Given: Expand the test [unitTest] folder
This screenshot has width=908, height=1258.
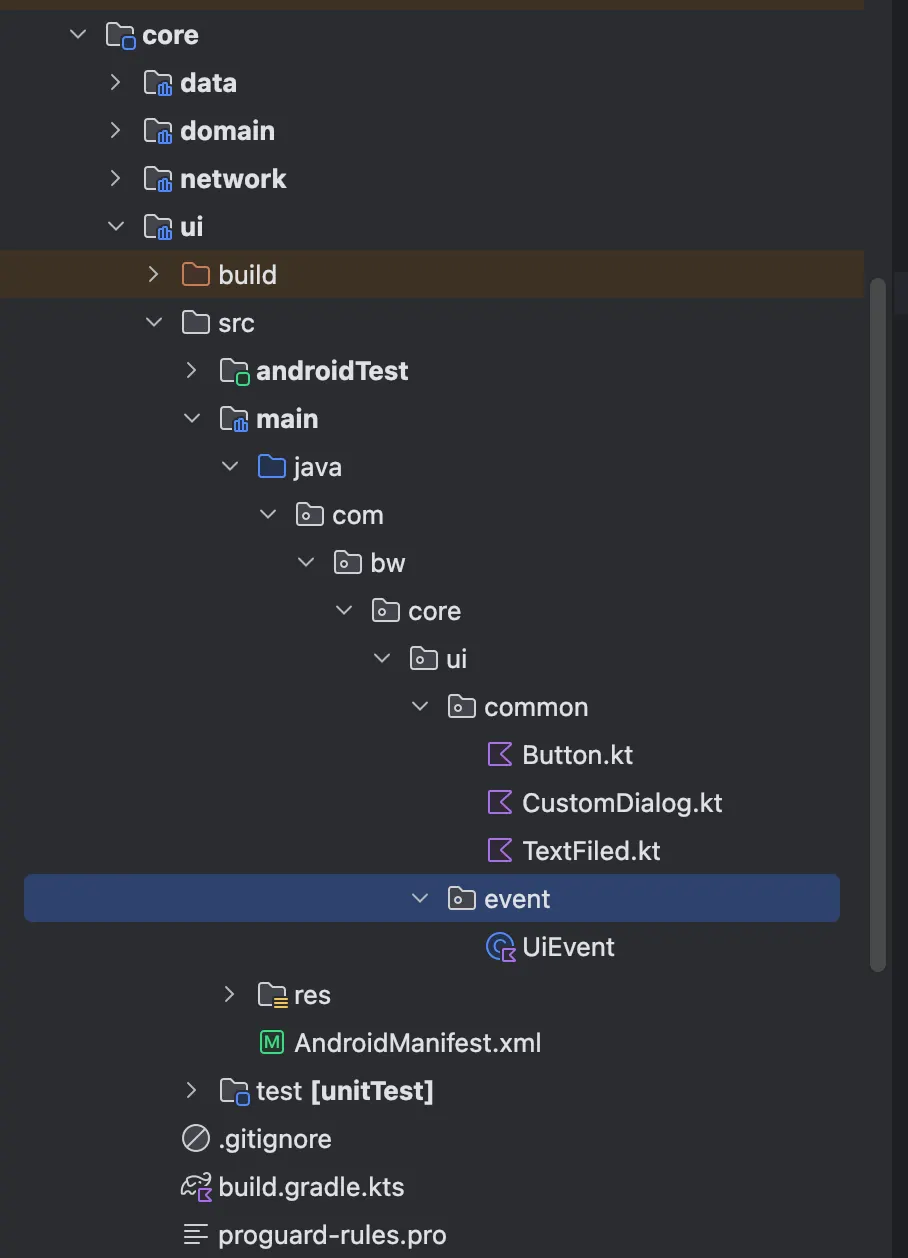Looking at the screenshot, I should click(x=192, y=1090).
